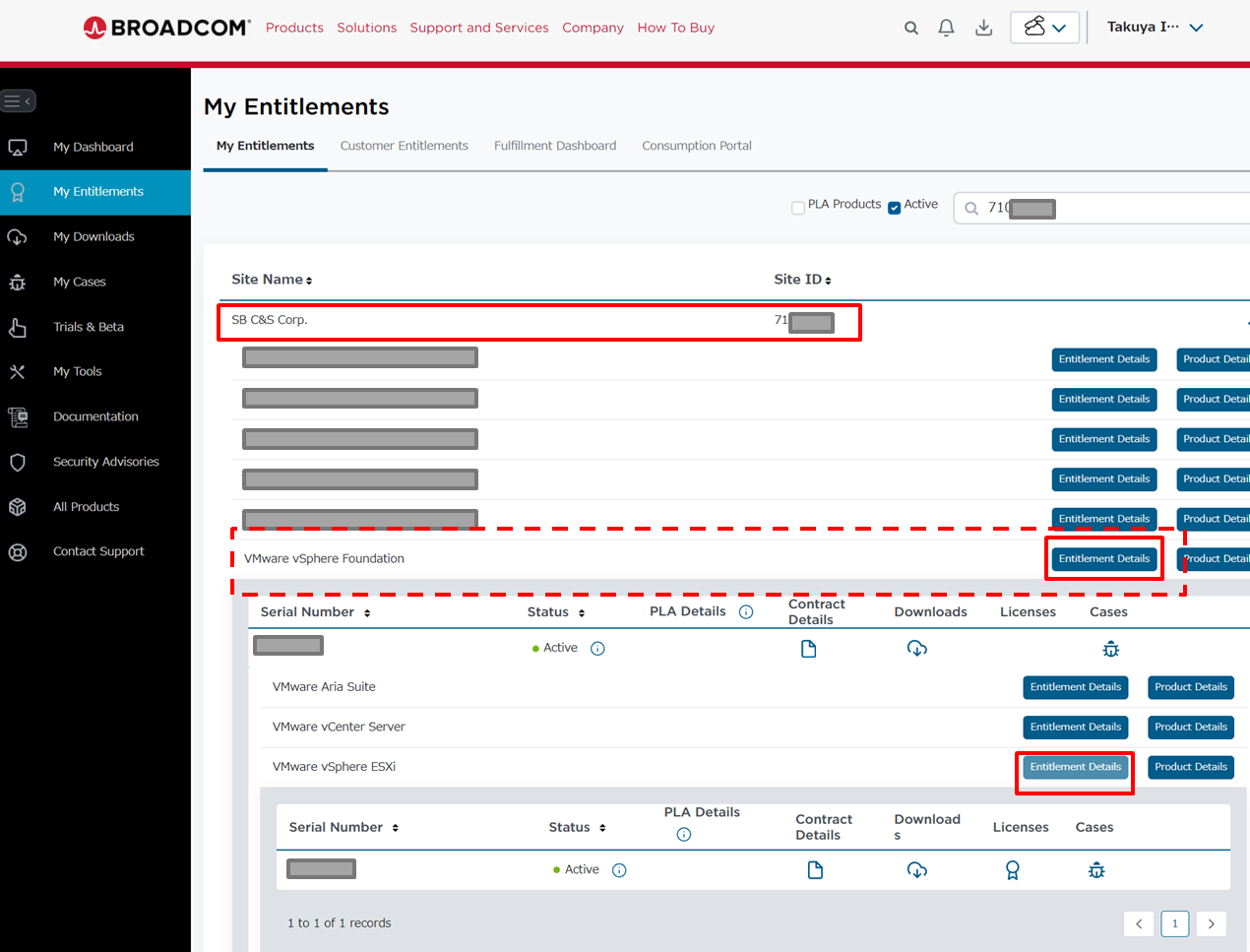Go to previous page of records

click(x=1139, y=923)
